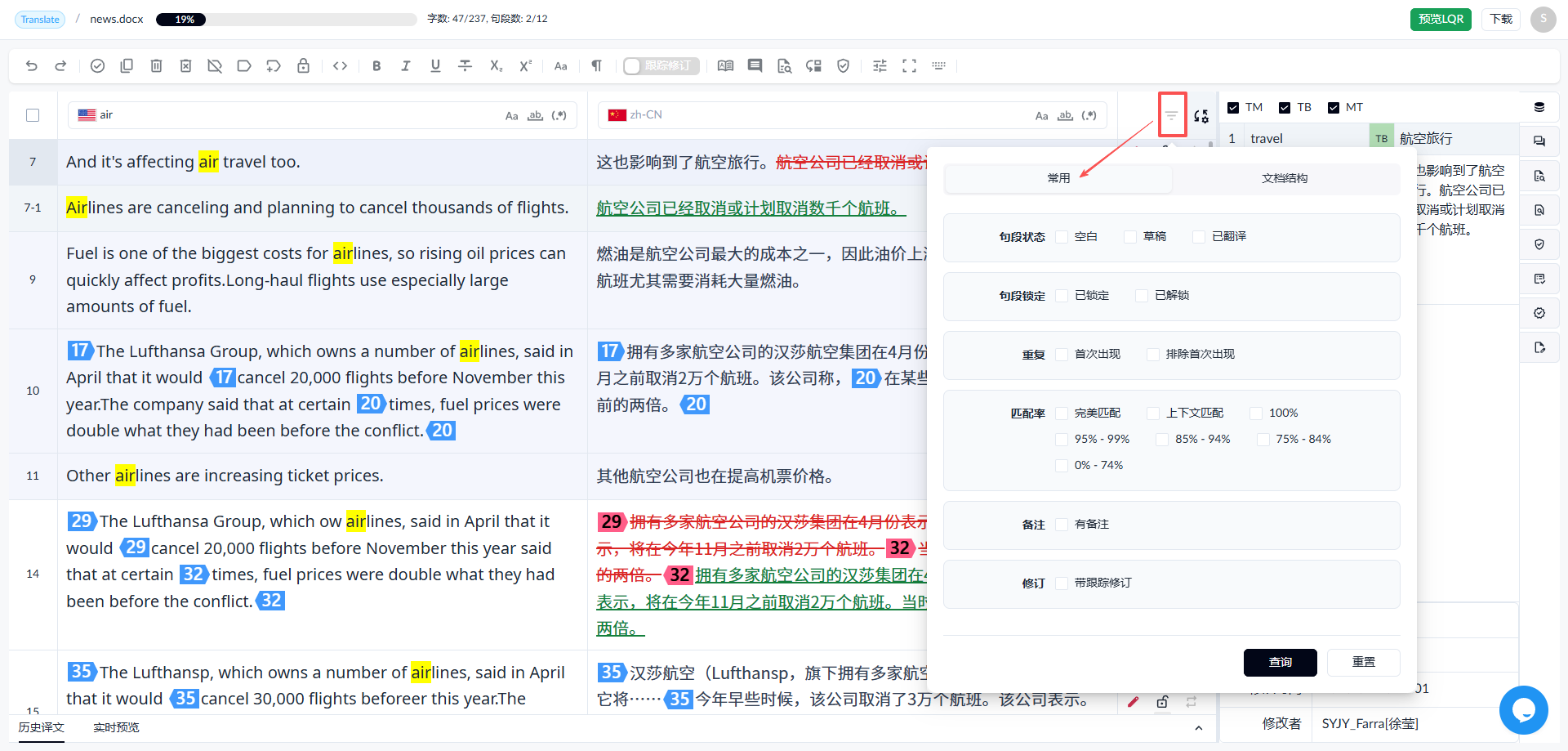Screen dimensions: 1568x751
Task: Expand the bottom panel chevron
Action: [1198, 727]
